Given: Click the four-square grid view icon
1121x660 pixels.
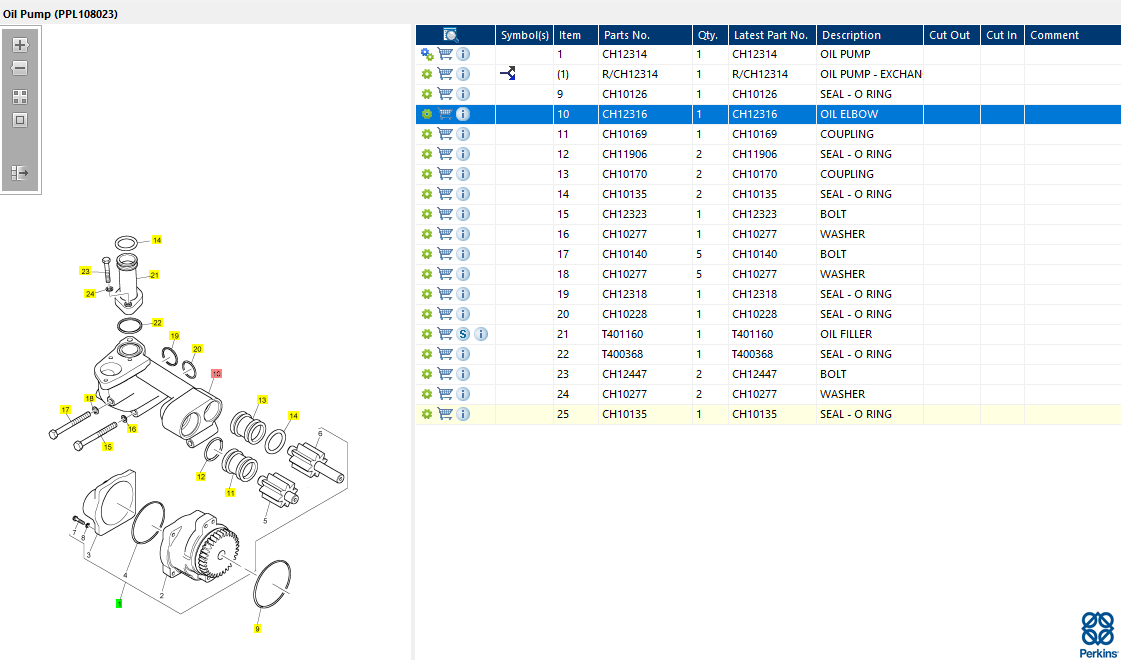Looking at the screenshot, I should click(x=20, y=97).
